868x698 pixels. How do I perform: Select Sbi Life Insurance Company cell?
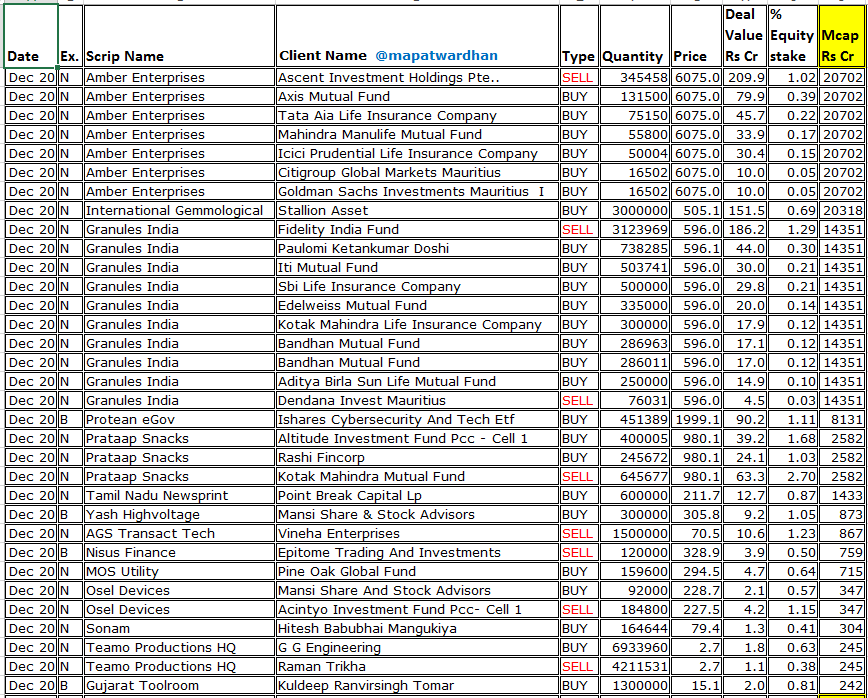click(x=417, y=287)
